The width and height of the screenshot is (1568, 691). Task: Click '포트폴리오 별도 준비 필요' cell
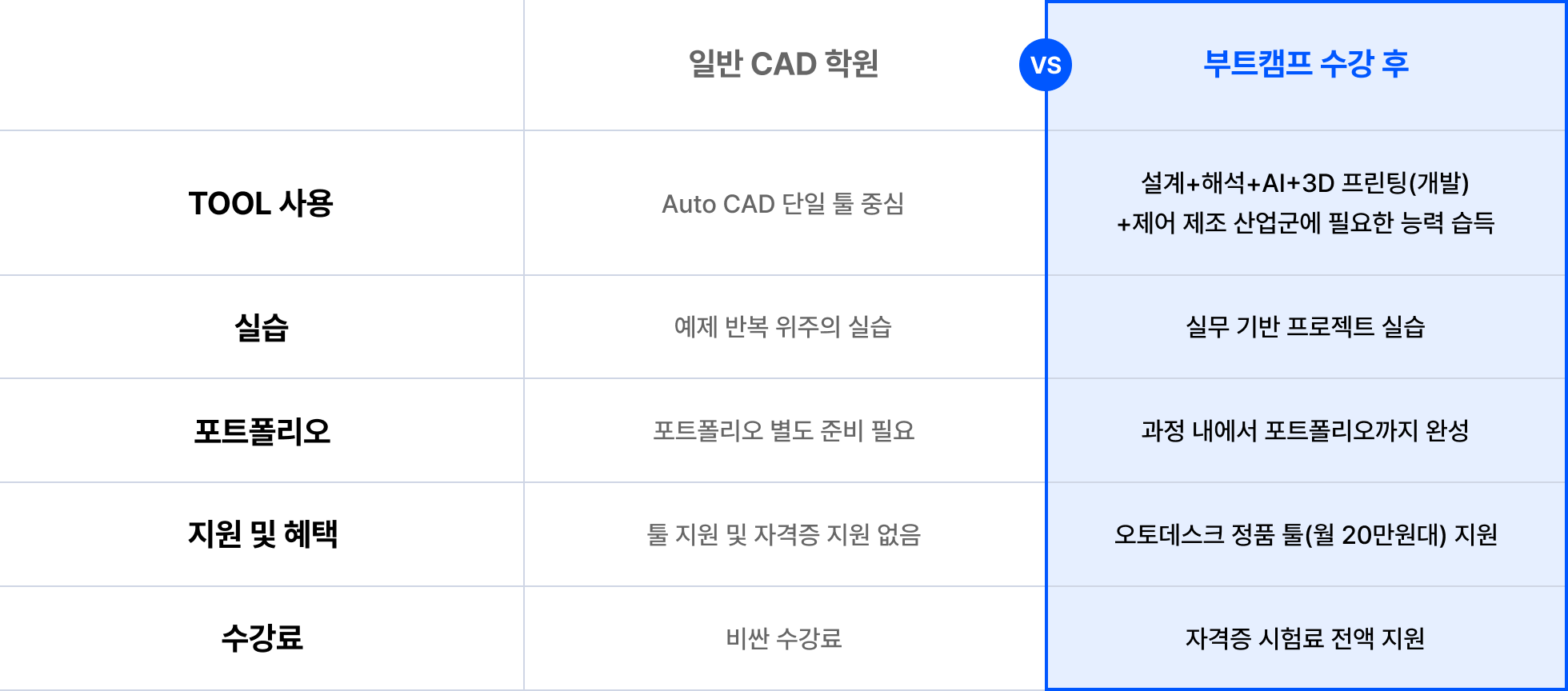click(x=783, y=430)
